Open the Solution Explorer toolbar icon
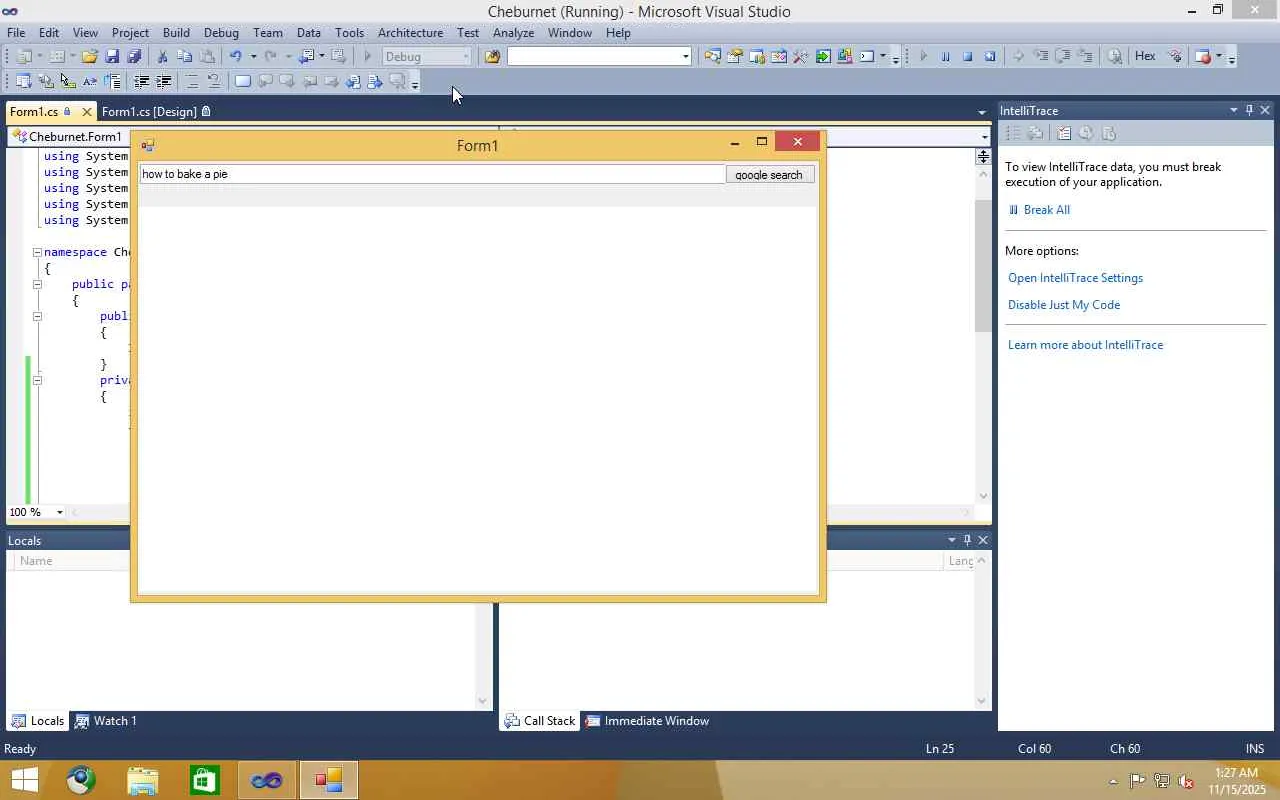Screen dimensions: 1280x800 (713, 57)
